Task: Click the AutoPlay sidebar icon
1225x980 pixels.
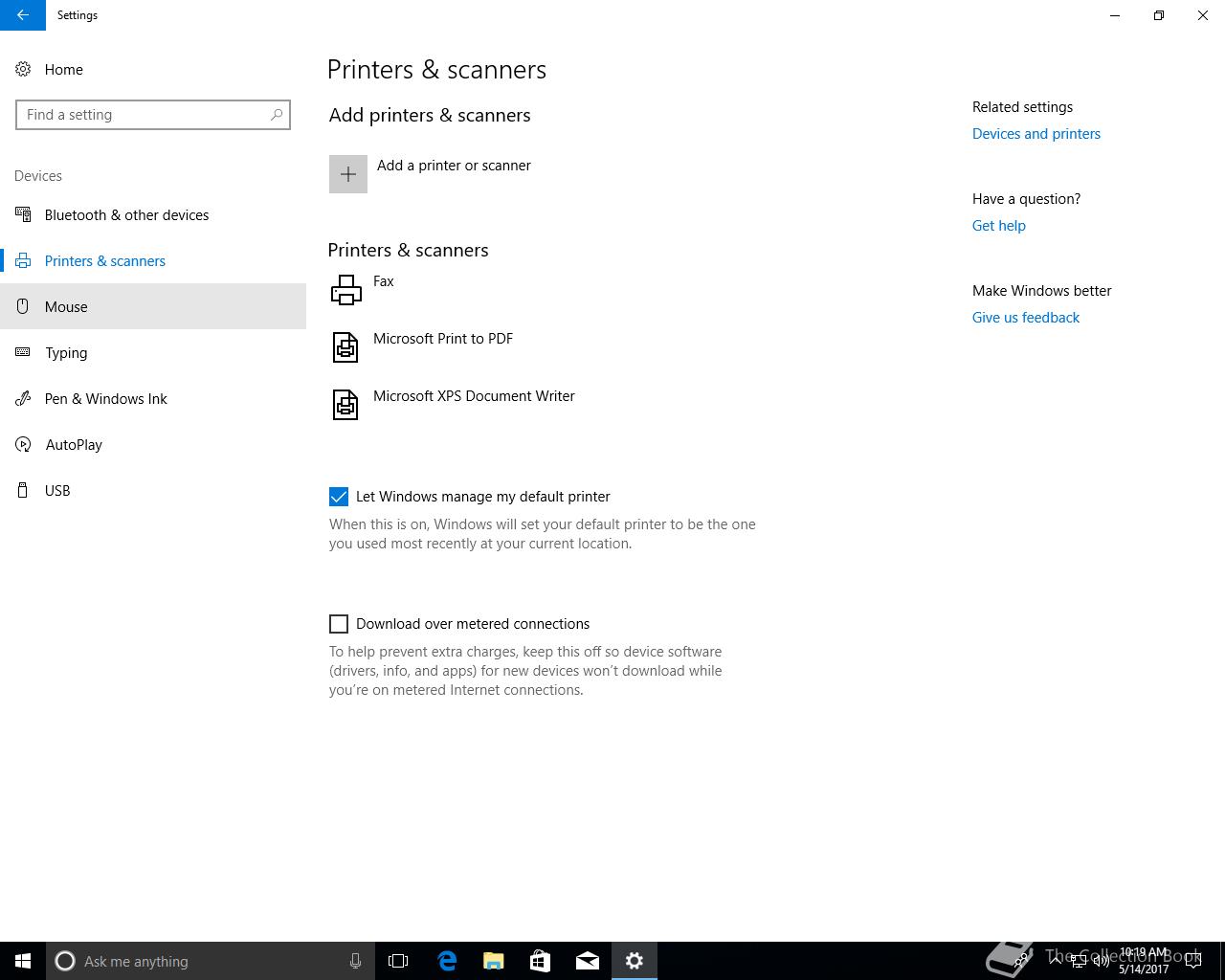Action: tap(23, 445)
